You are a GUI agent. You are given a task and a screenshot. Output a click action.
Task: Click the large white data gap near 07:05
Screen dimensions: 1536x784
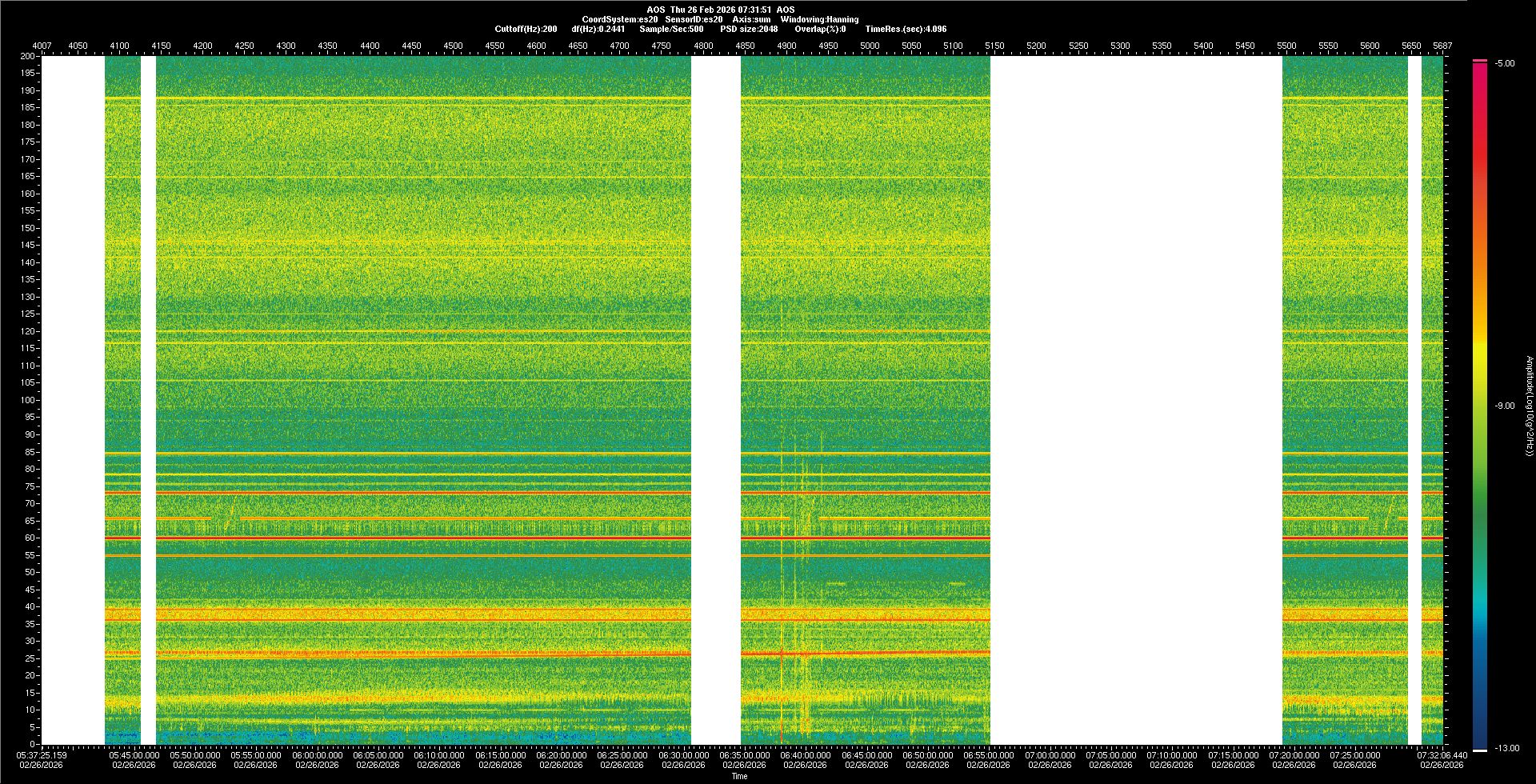pyautogui.click(x=1136, y=400)
